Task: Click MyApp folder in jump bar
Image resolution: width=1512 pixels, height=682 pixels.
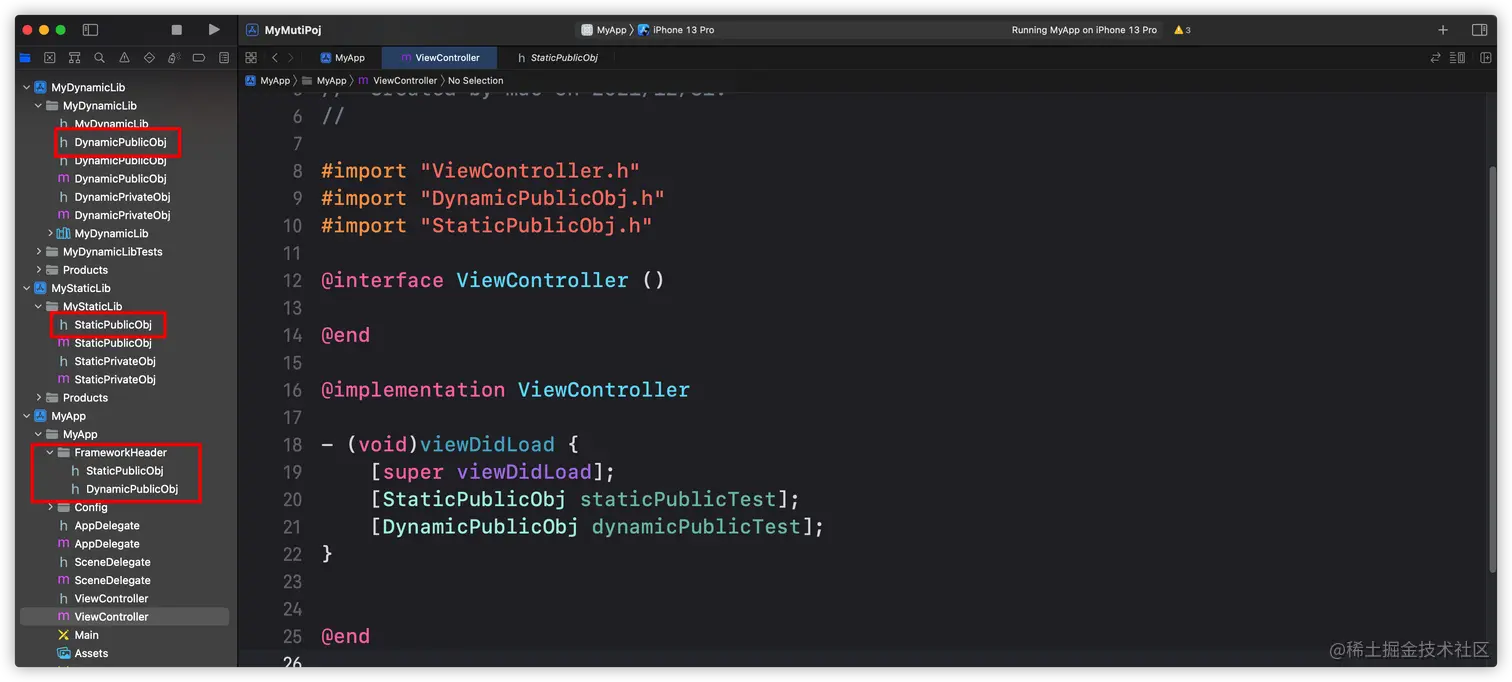Action: click(x=324, y=81)
